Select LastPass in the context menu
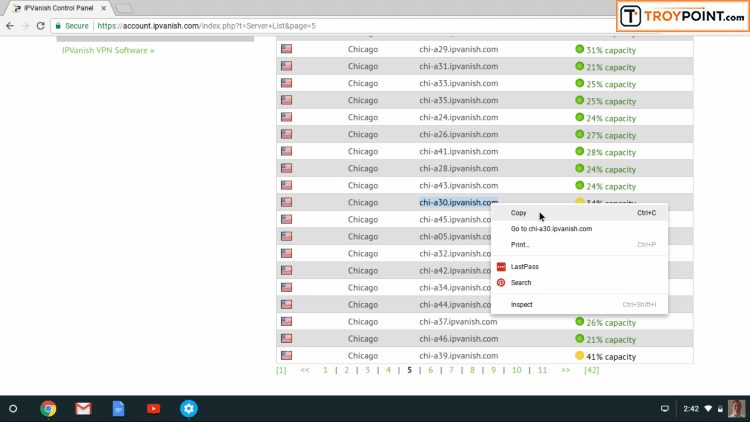750x422 pixels. pyautogui.click(x=579, y=267)
